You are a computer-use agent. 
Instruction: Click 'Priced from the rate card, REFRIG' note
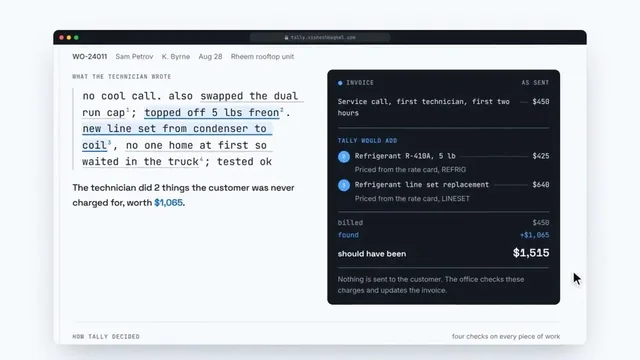pos(410,170)
